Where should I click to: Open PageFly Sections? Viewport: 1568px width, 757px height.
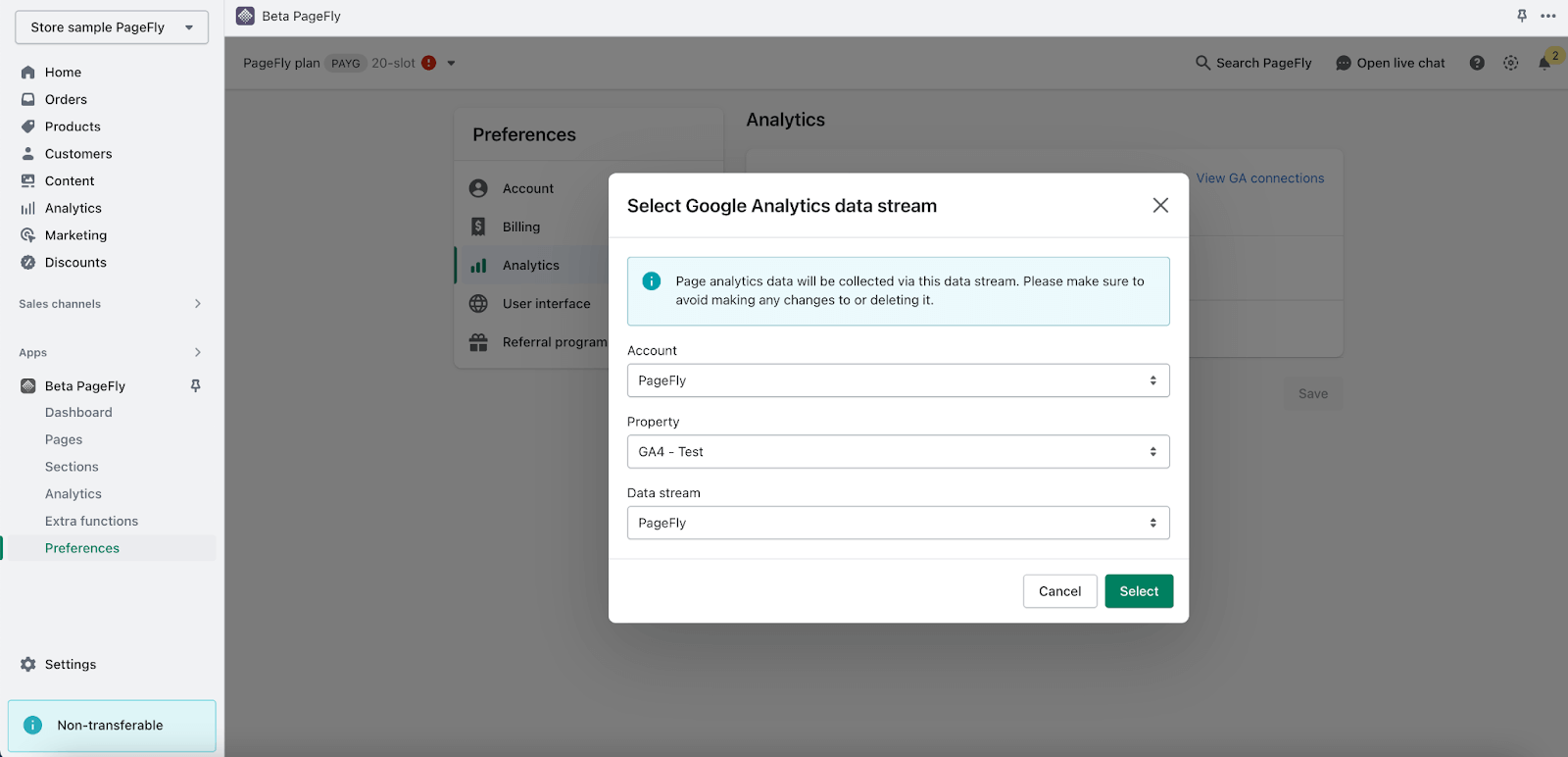coord(72,467)
